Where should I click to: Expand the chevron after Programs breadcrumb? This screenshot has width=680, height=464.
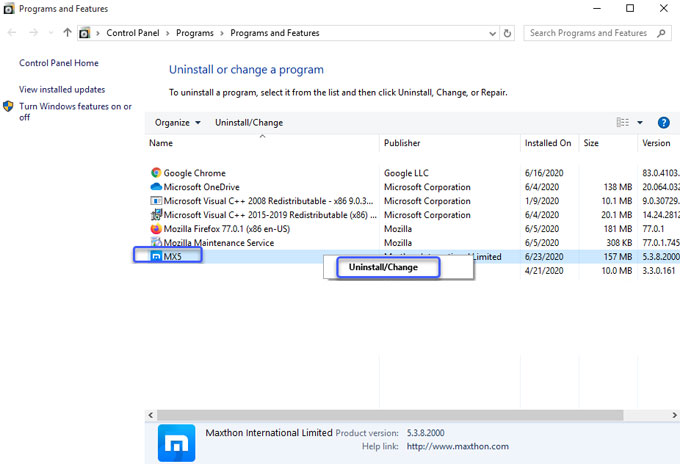(x=222, y=33)
